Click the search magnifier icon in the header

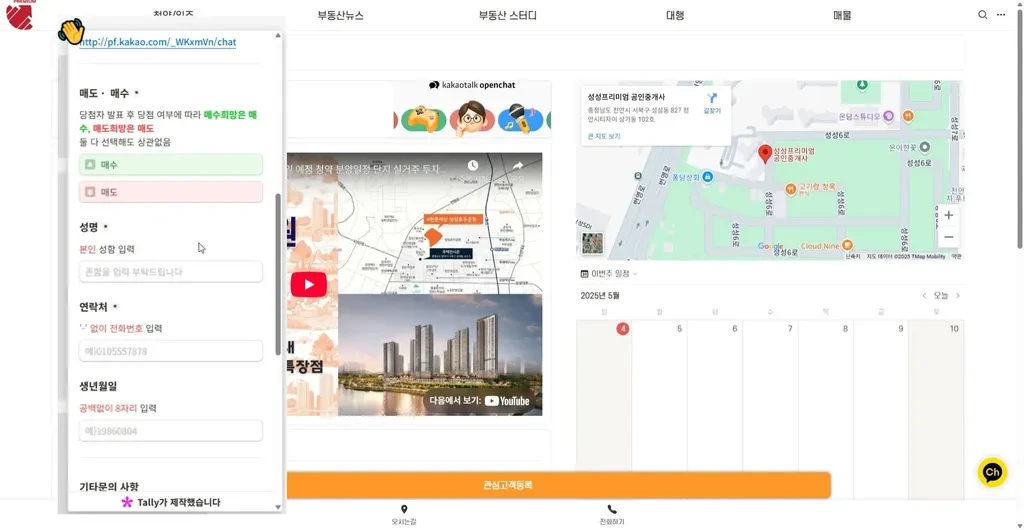982,15
